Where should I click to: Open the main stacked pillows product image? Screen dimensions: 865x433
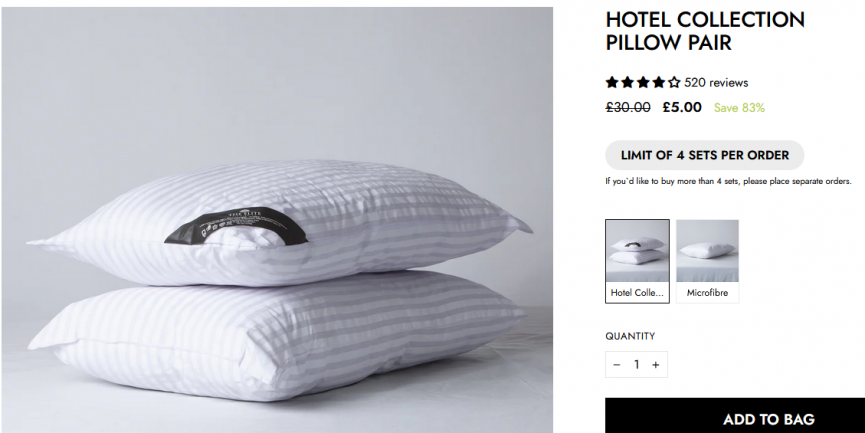[x=277, y=220]
